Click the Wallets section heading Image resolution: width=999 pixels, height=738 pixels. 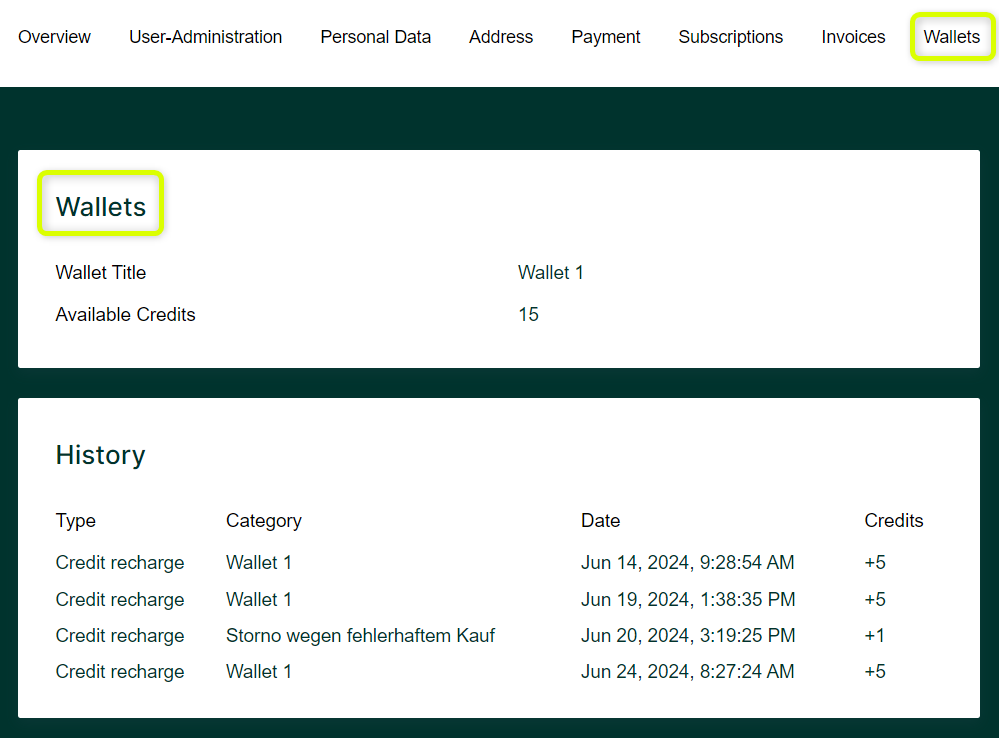tap(101, 206)
